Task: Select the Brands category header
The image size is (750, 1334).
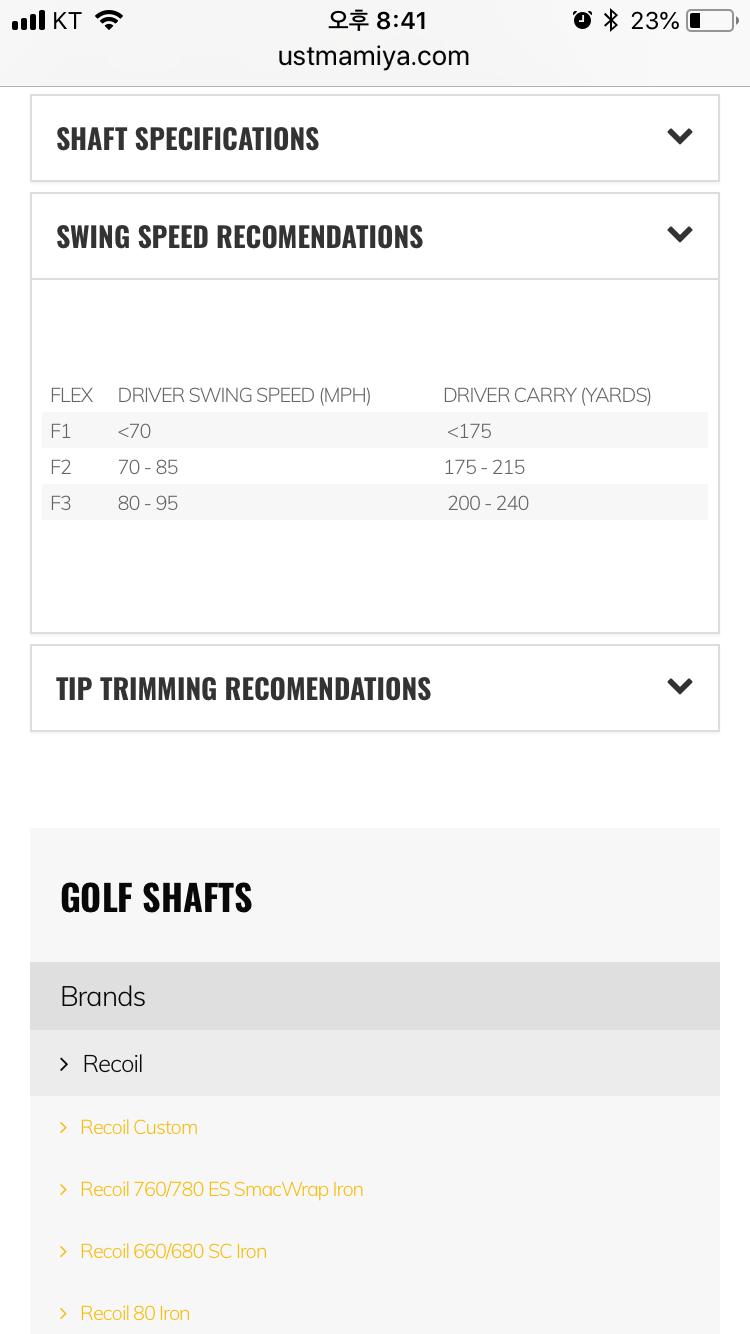Action: [103, 996]
